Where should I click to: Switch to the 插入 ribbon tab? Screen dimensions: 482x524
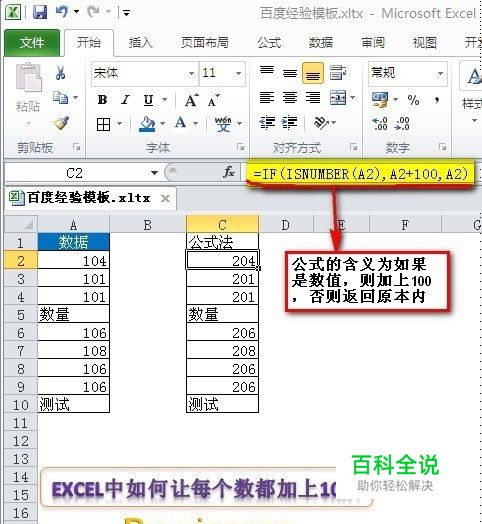tap(140, 42)
